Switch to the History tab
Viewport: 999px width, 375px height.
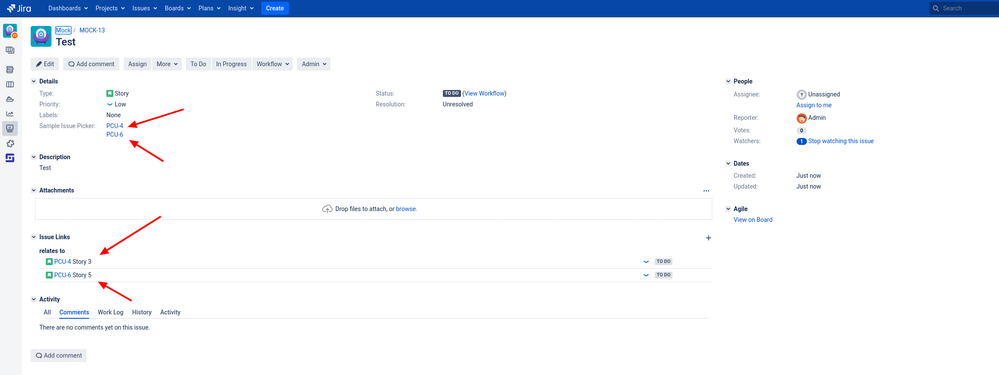click(x=141, y=313)
